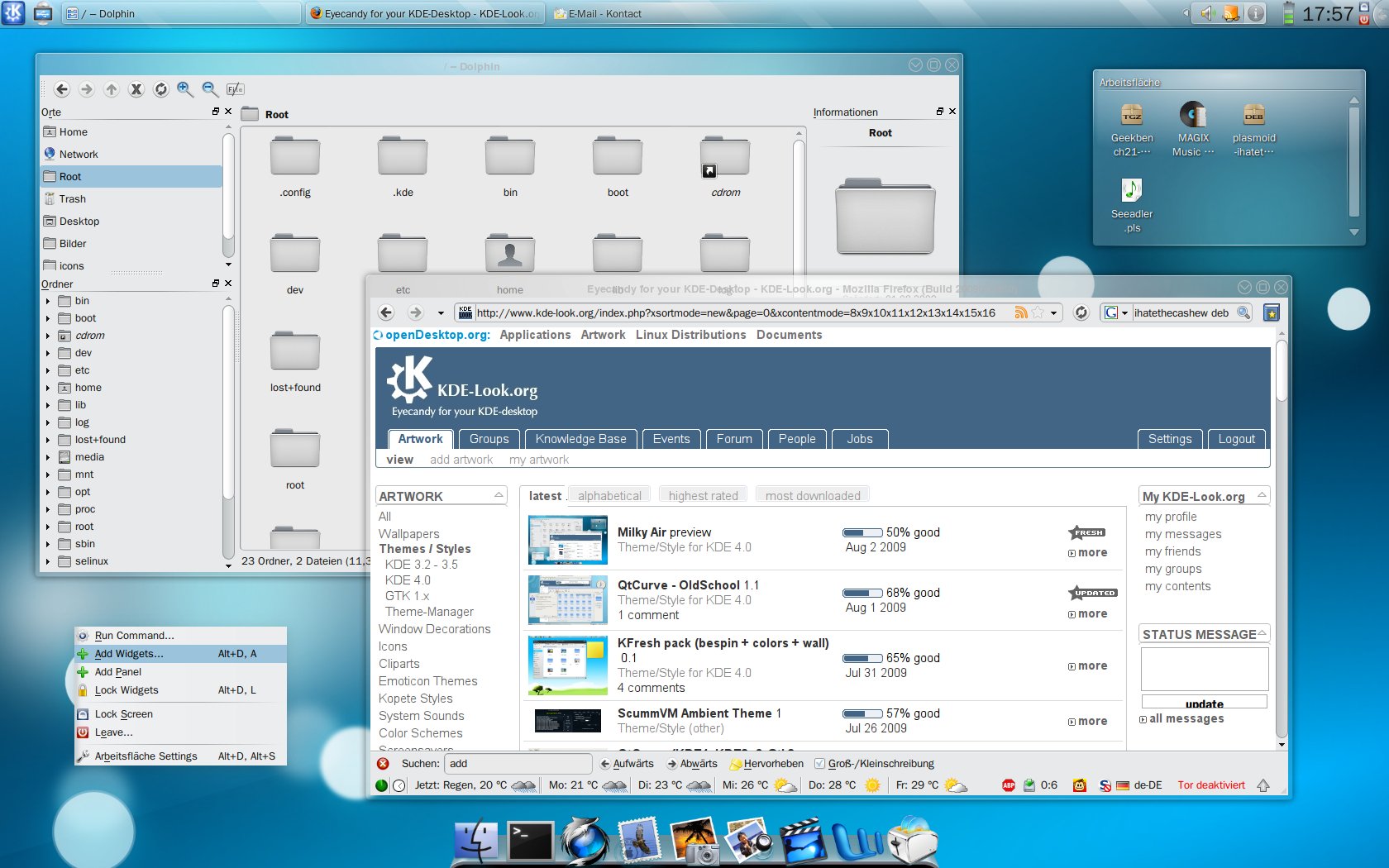Select Add Widgets... in context menu
Screen dimensions: 1389x868
pyautogui.click(x=180, y=654)
